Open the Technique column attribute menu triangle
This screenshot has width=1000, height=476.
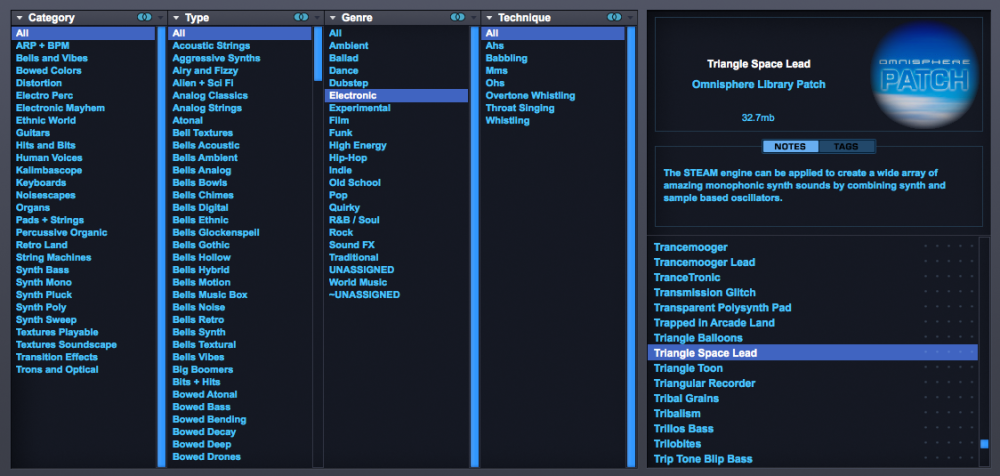(490, 18)
